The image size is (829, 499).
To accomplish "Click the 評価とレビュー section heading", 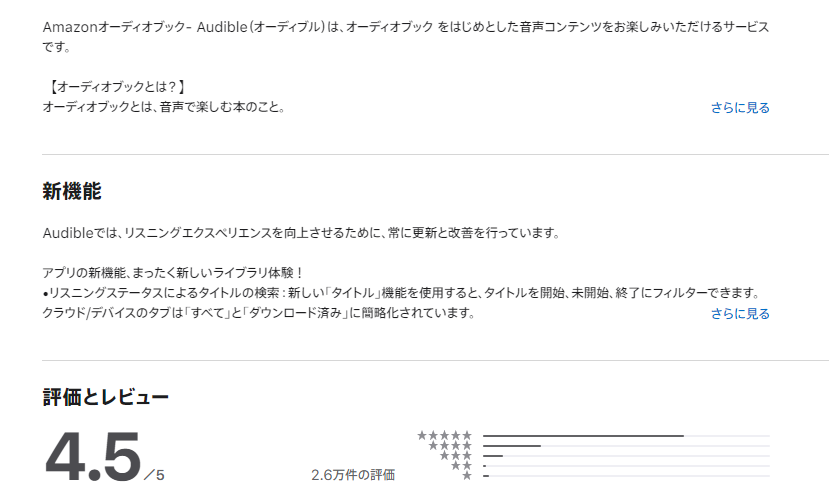I will (106, 397).
